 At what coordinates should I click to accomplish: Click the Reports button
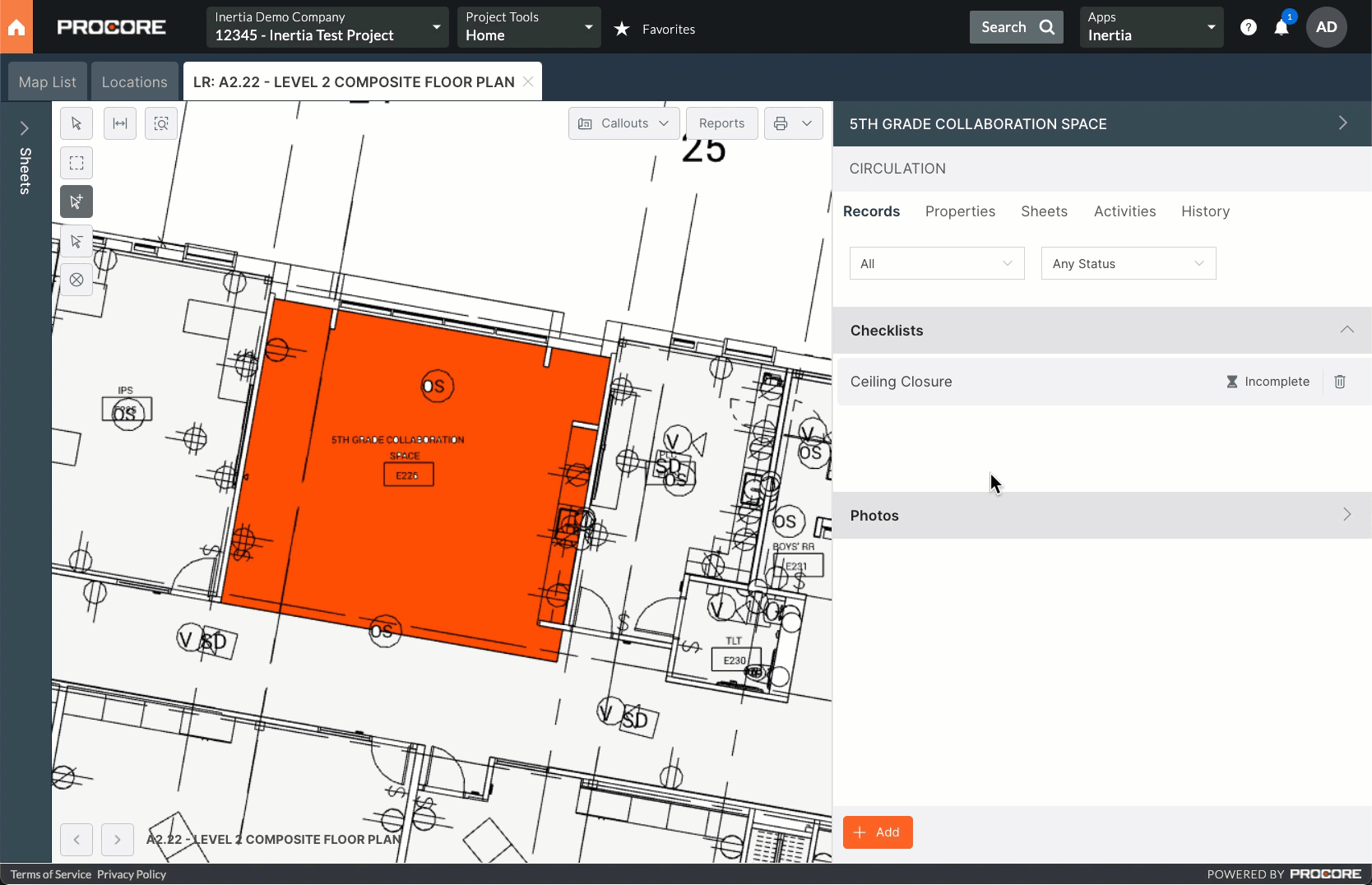click(x=721, y=123)
